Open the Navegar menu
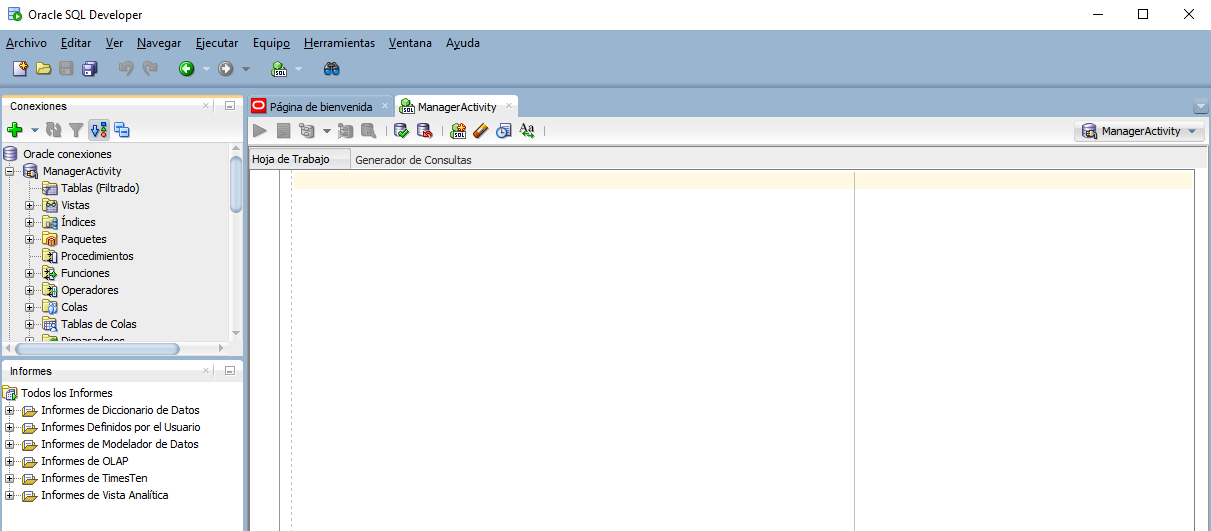 point(159,43)
